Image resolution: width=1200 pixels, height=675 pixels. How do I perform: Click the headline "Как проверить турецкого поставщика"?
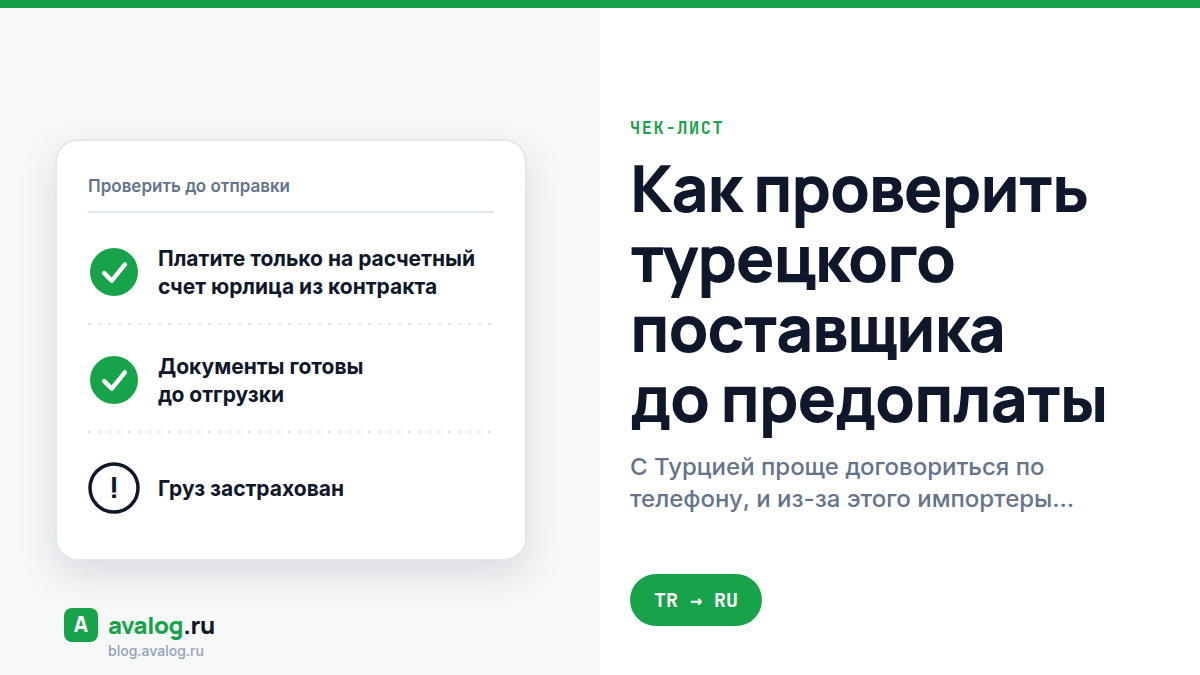coord(869,297)
